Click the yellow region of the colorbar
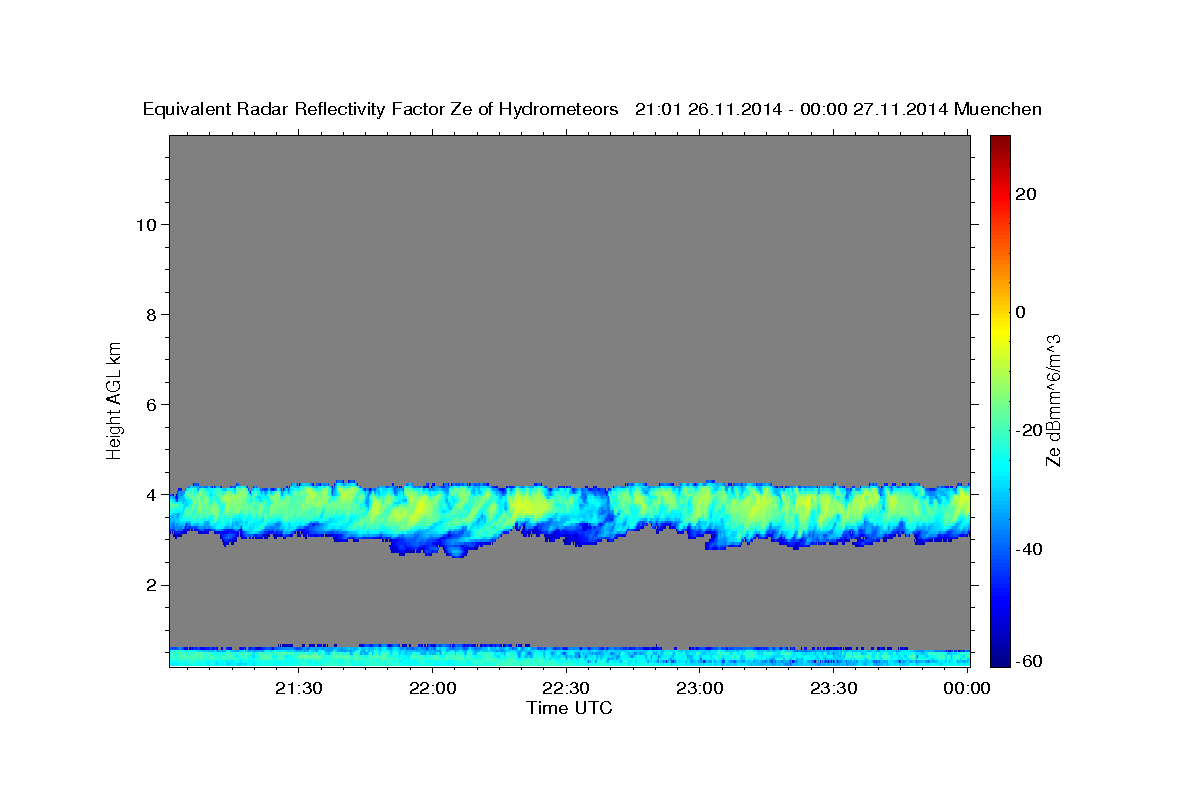 [x=999, y=330]
